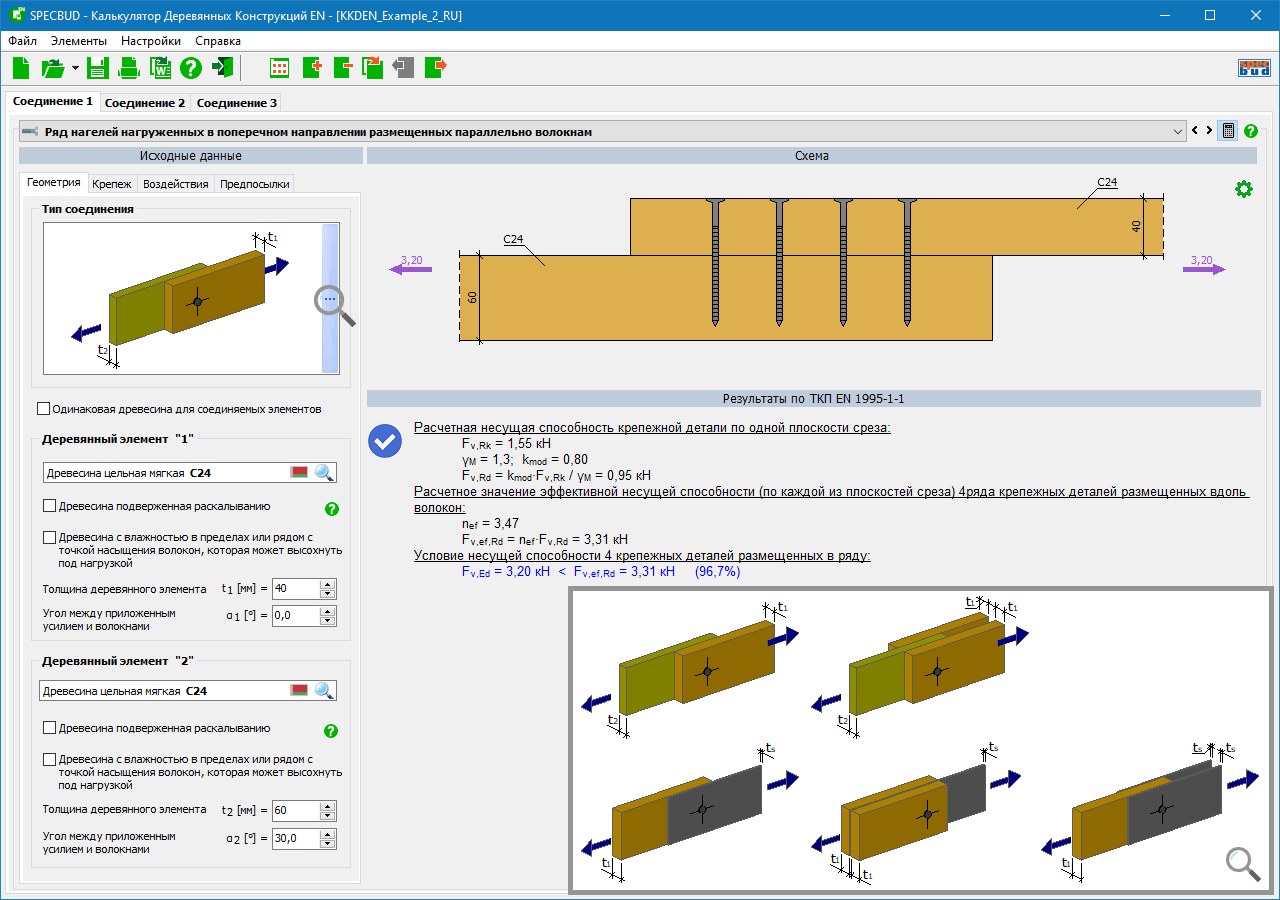Enable same wood for connected elements checkbox

[x=44, y=408]
